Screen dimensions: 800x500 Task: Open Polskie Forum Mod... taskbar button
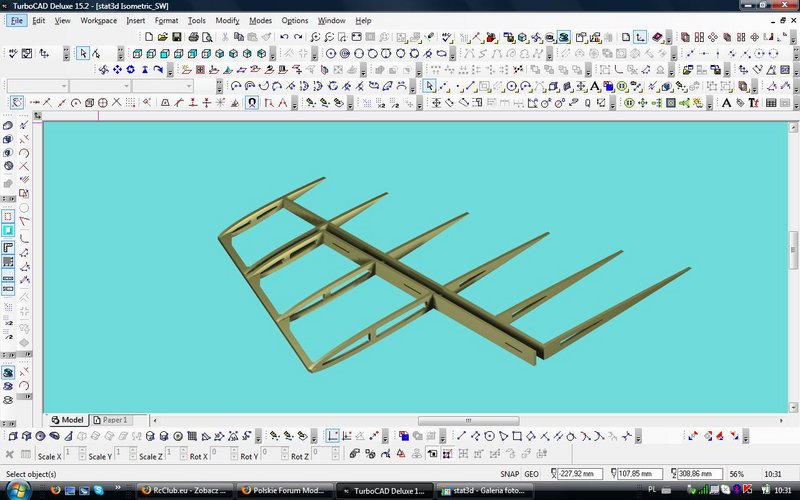[x=286, y=491]
